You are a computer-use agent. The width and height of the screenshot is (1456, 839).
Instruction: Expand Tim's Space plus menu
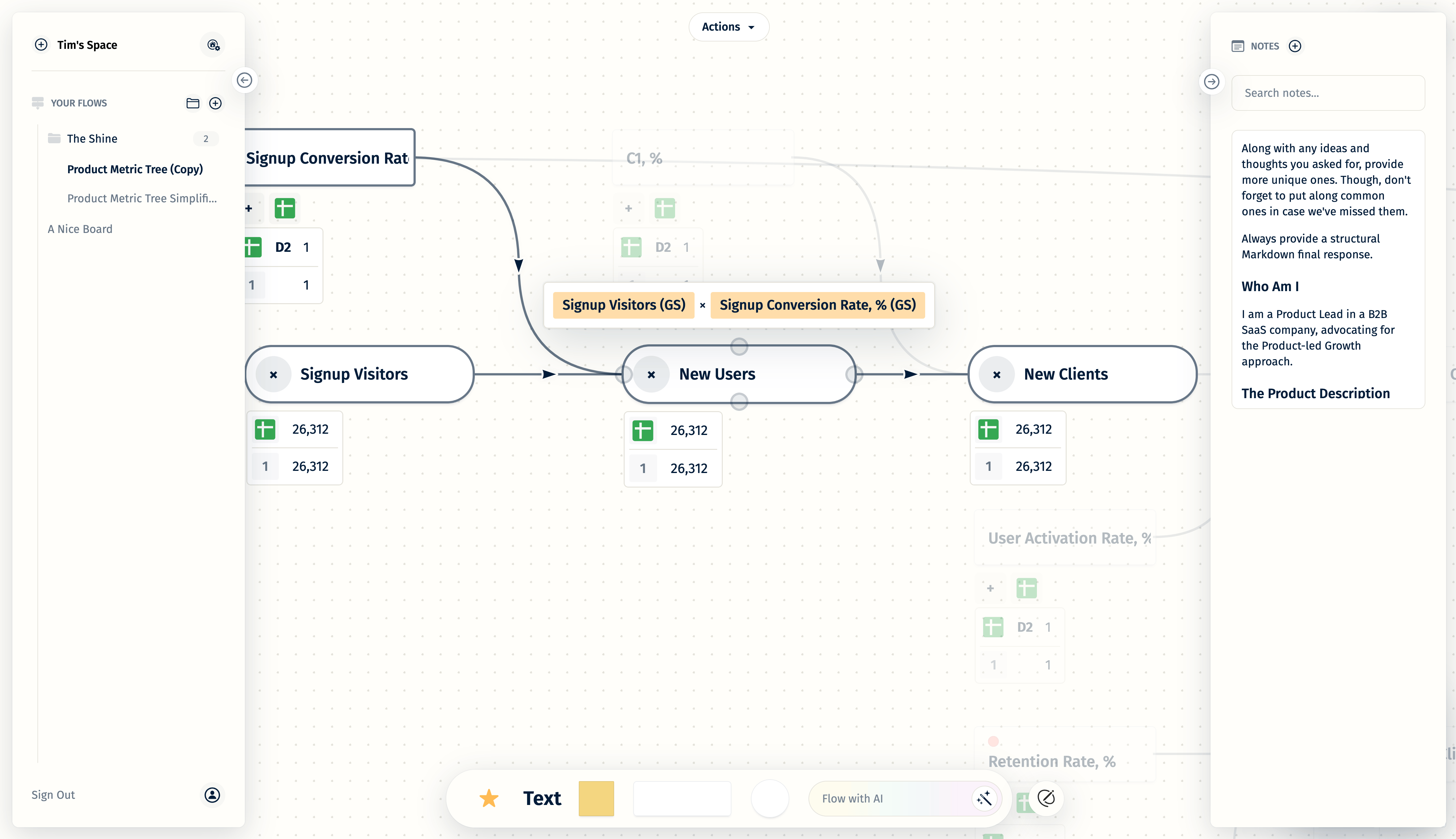coord(41,45)
